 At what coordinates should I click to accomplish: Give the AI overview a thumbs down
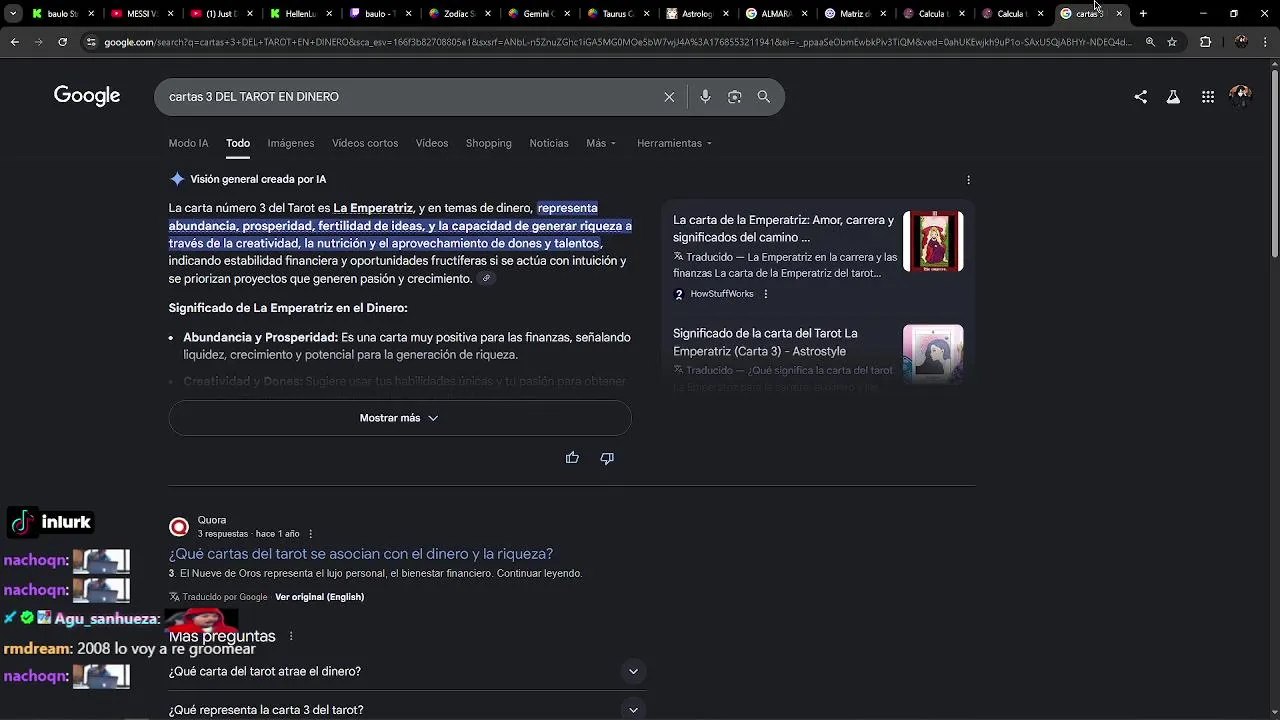click(x=607, y=458)
